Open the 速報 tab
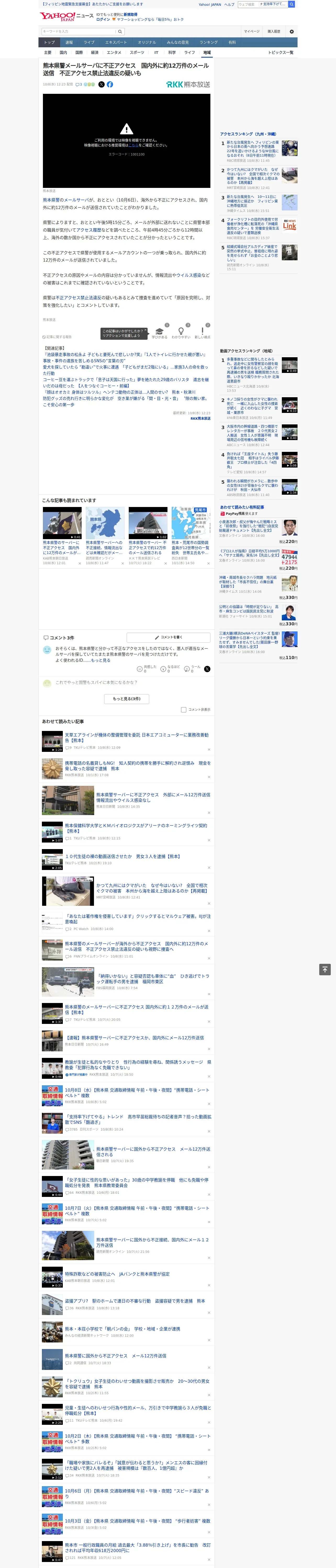The width and height of the screenshot is (336, 1568). click(69, 43)
